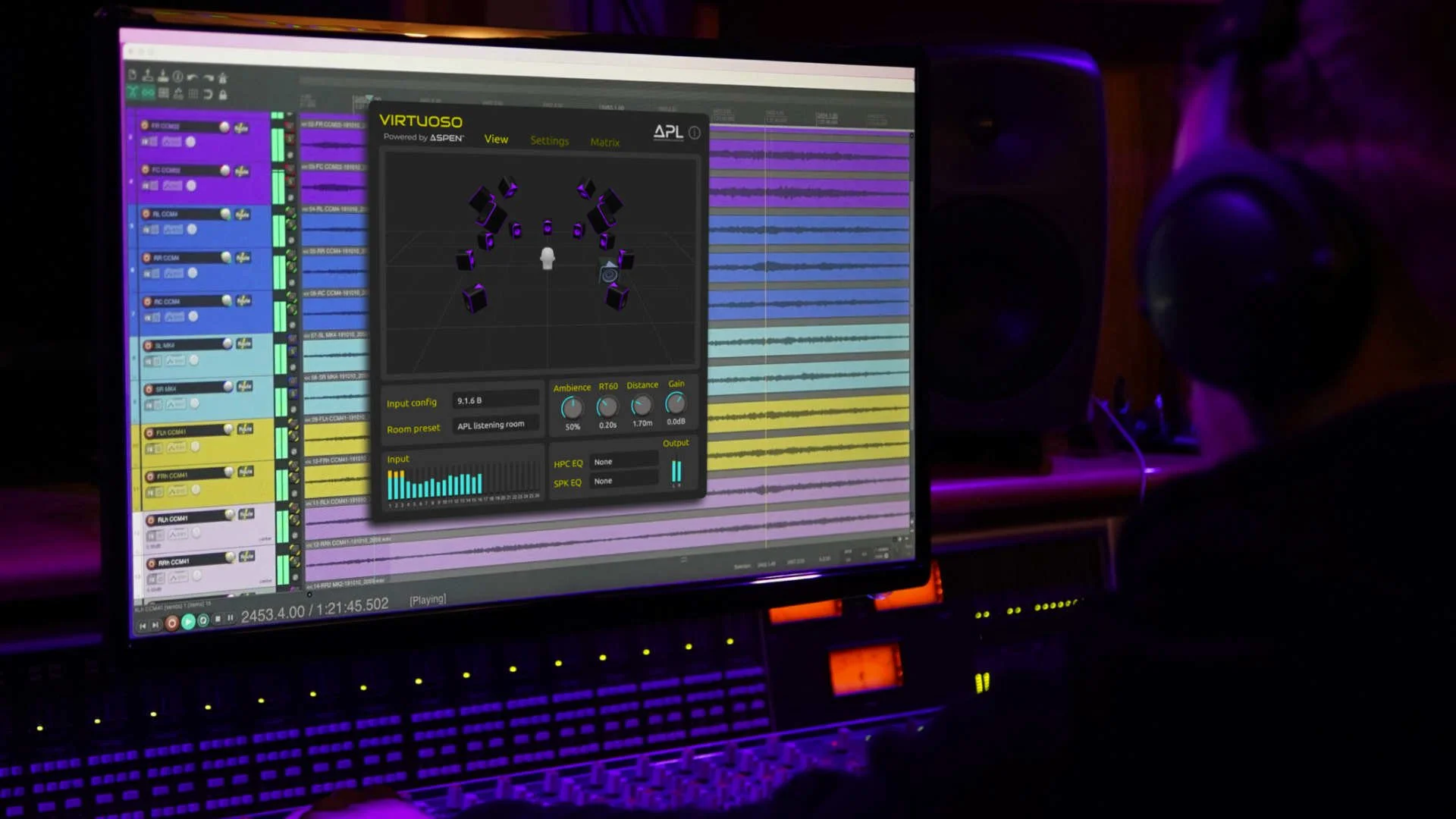Click the transport stop button
Screen dimensions: 1456x819
pos(218,620)
